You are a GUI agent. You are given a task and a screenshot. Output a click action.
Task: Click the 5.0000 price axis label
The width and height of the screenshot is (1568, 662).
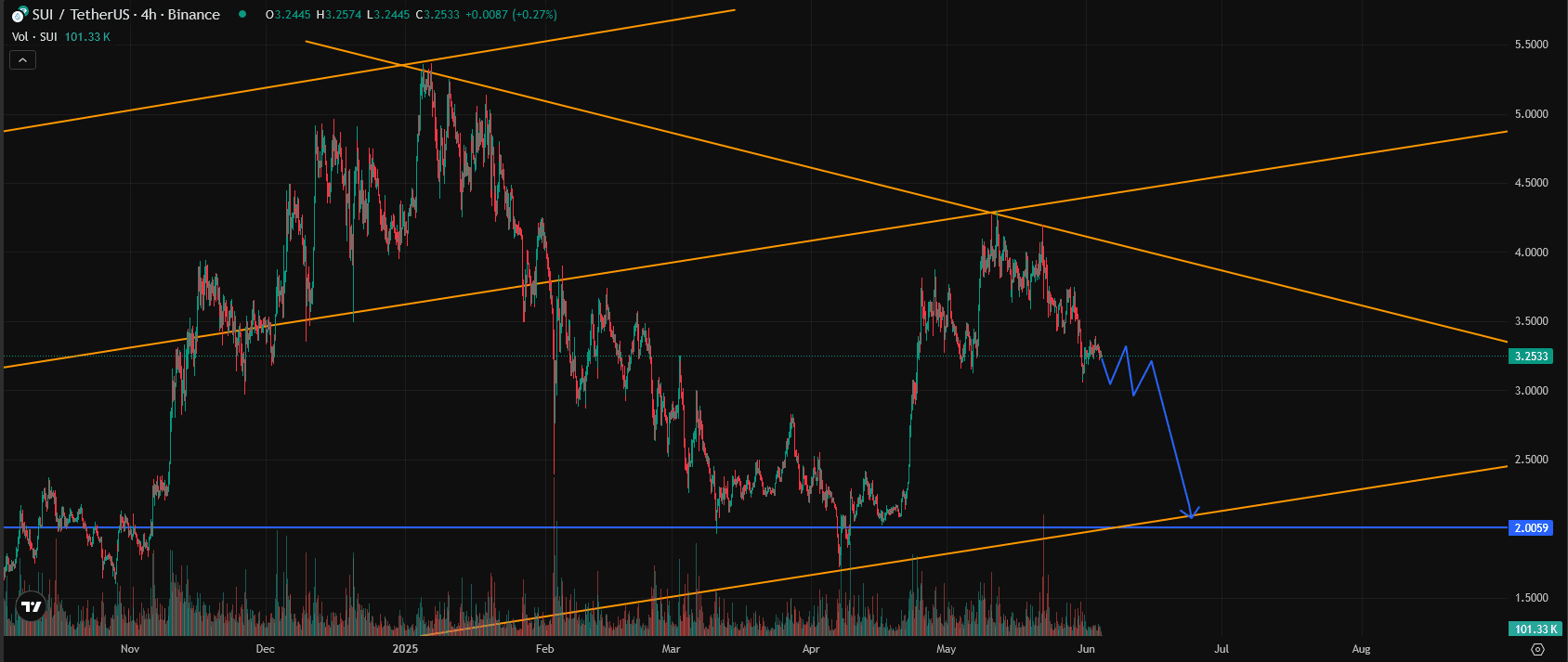1532,114
